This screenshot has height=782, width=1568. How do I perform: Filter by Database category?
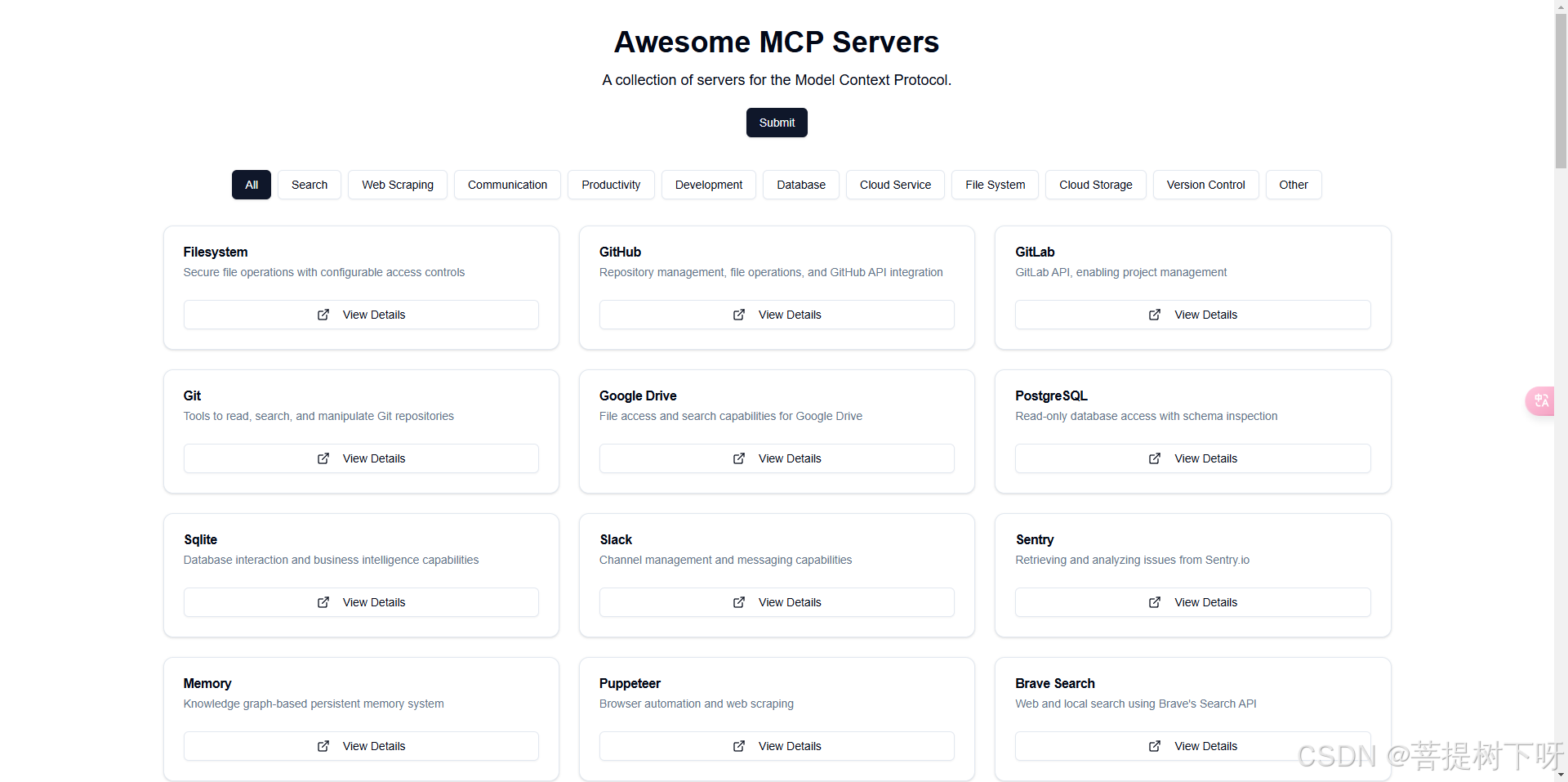pyautogui.click(x=801, y=185)
